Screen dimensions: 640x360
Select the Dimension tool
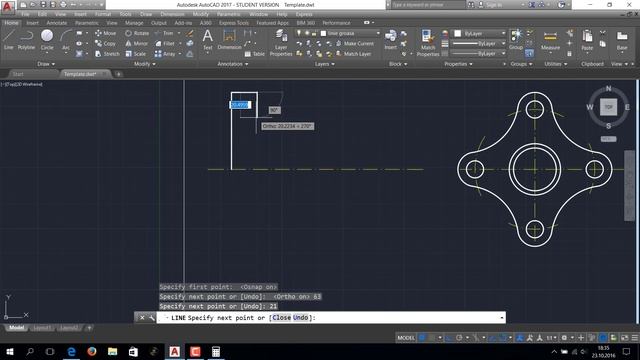coord(229,40)
